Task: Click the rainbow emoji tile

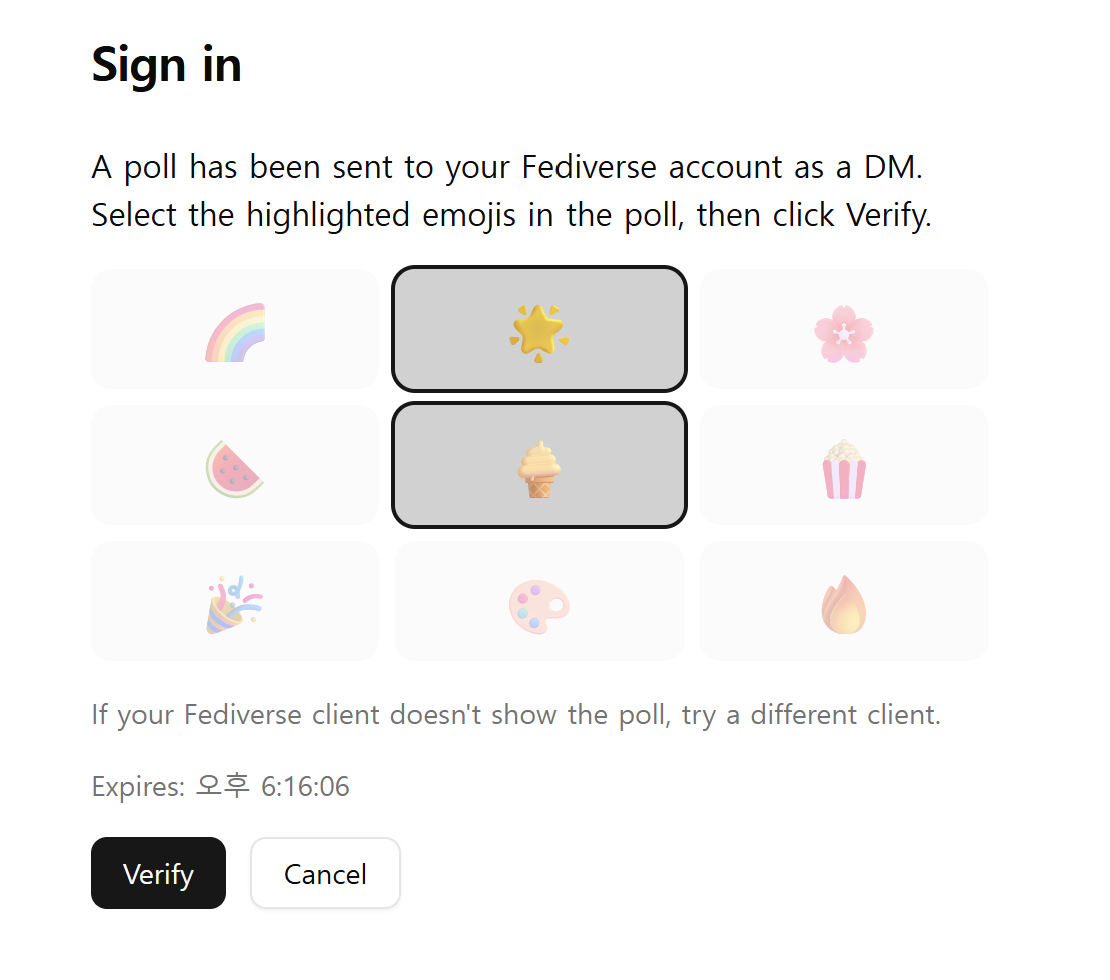Action: pyautogui.click(x=235, y=330)
